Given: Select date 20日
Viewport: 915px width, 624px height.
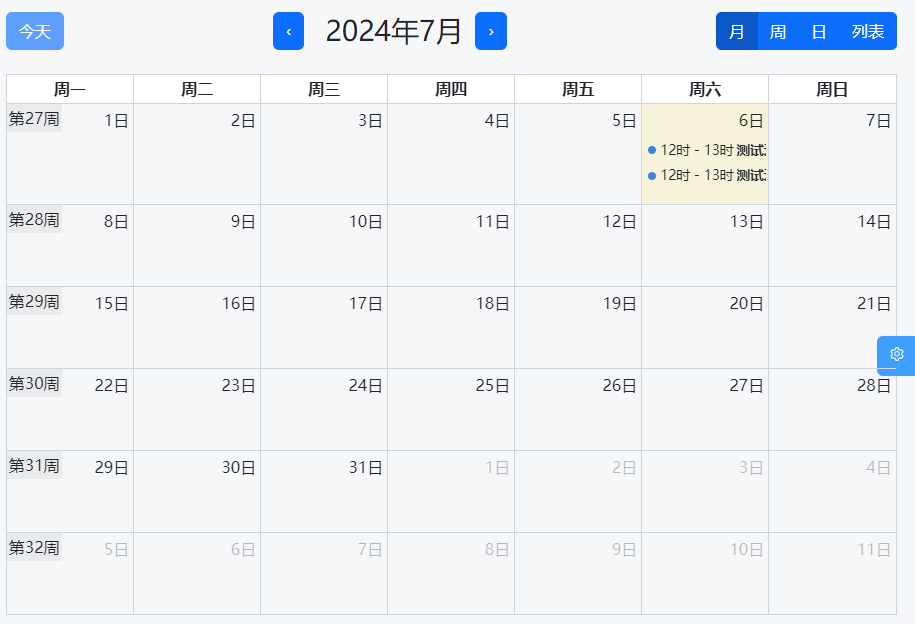Looking at the screenshot, I should coord(746,304).
